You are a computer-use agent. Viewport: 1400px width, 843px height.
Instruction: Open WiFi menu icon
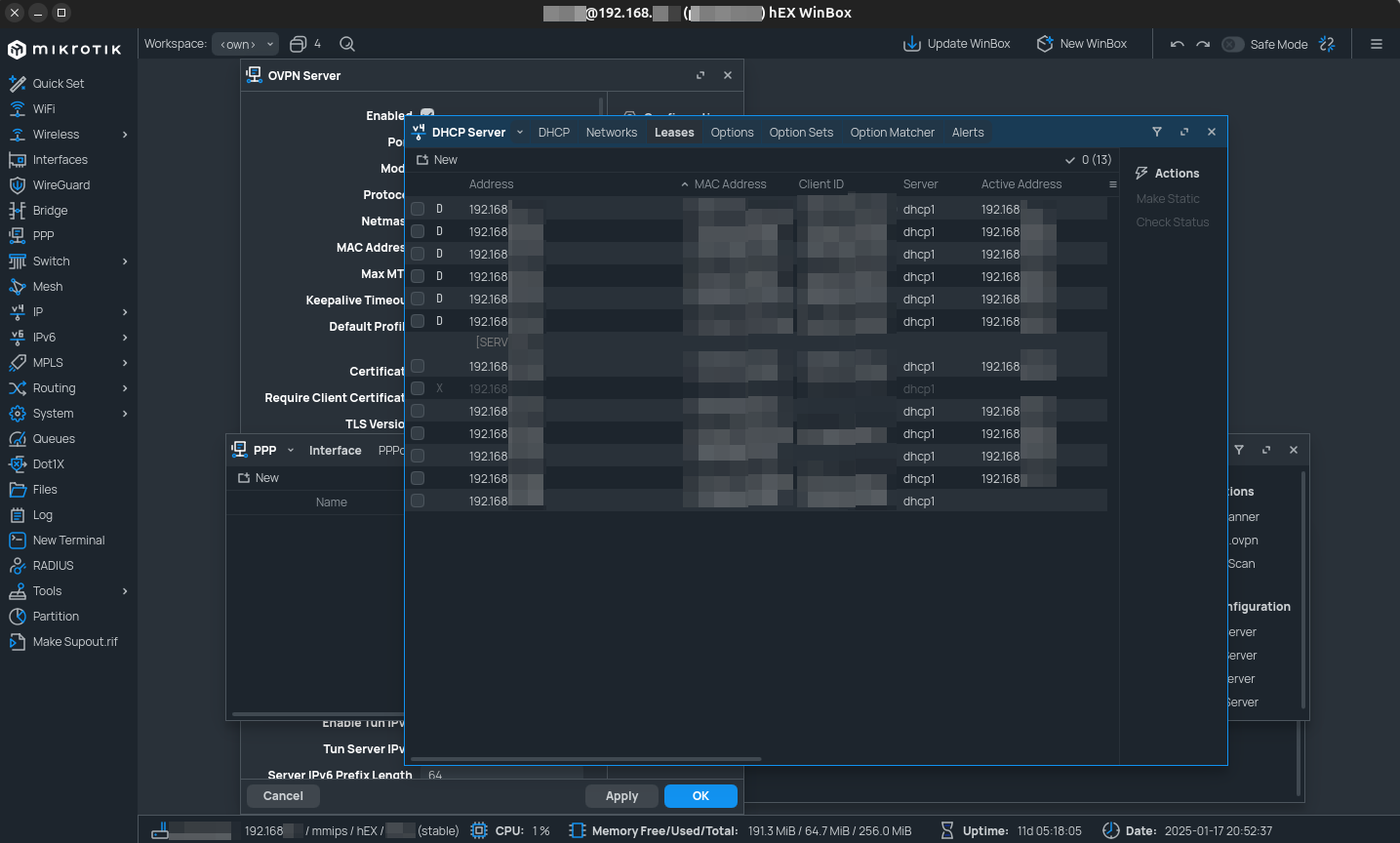pyautogui.click(x=17, y=109)
